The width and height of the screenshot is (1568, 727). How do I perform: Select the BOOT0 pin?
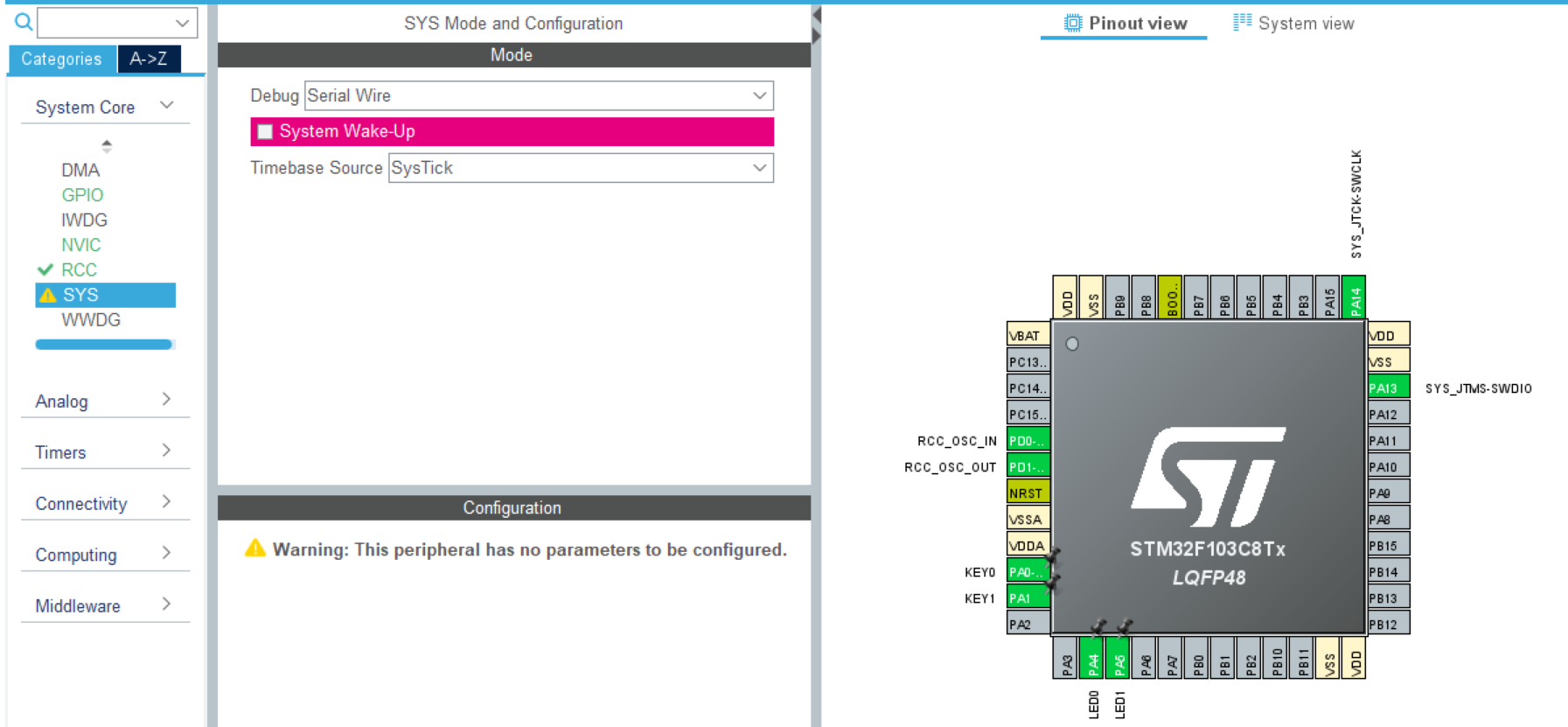1170,297
